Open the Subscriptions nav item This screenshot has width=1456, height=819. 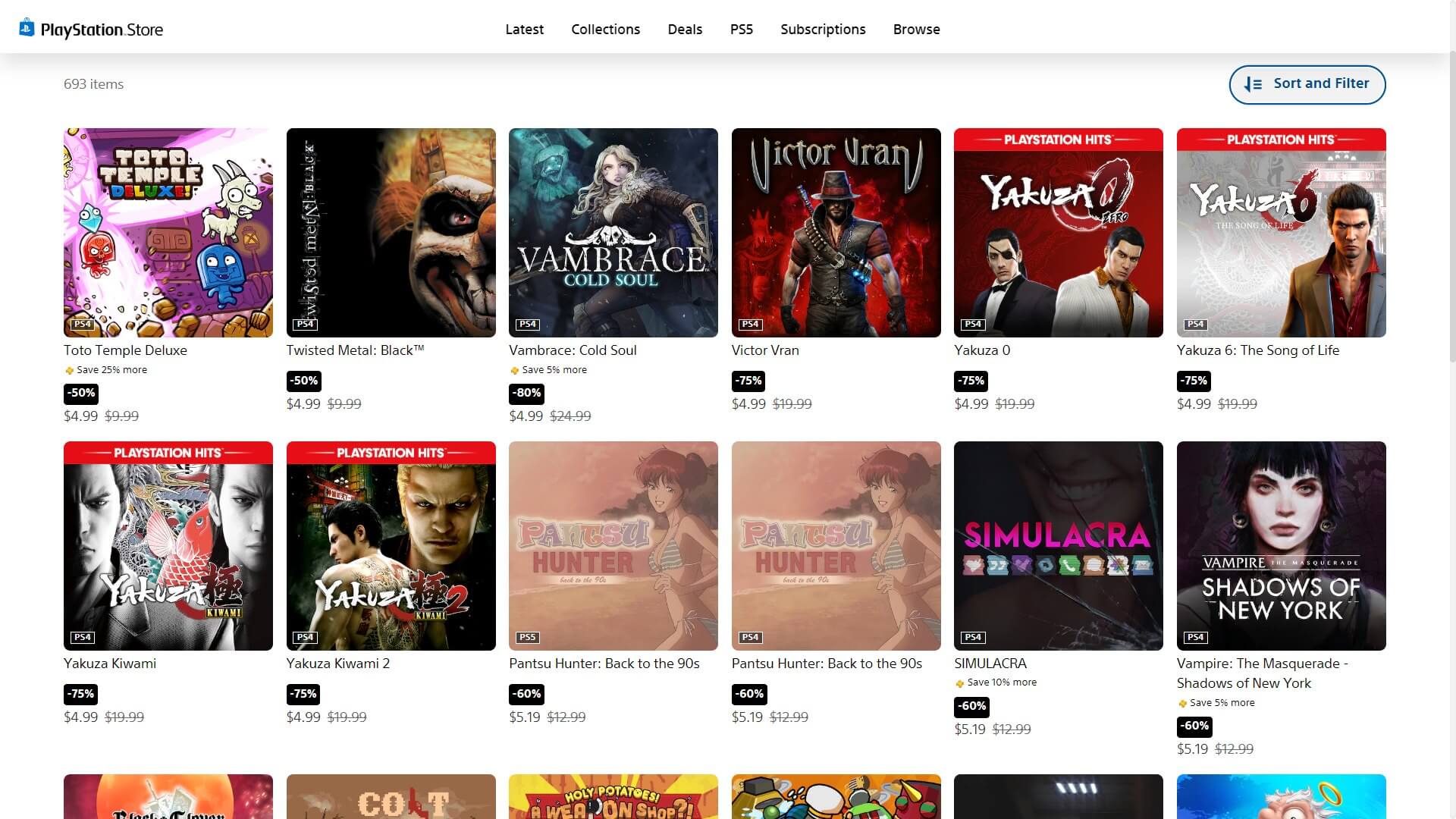tap(823, 30)
